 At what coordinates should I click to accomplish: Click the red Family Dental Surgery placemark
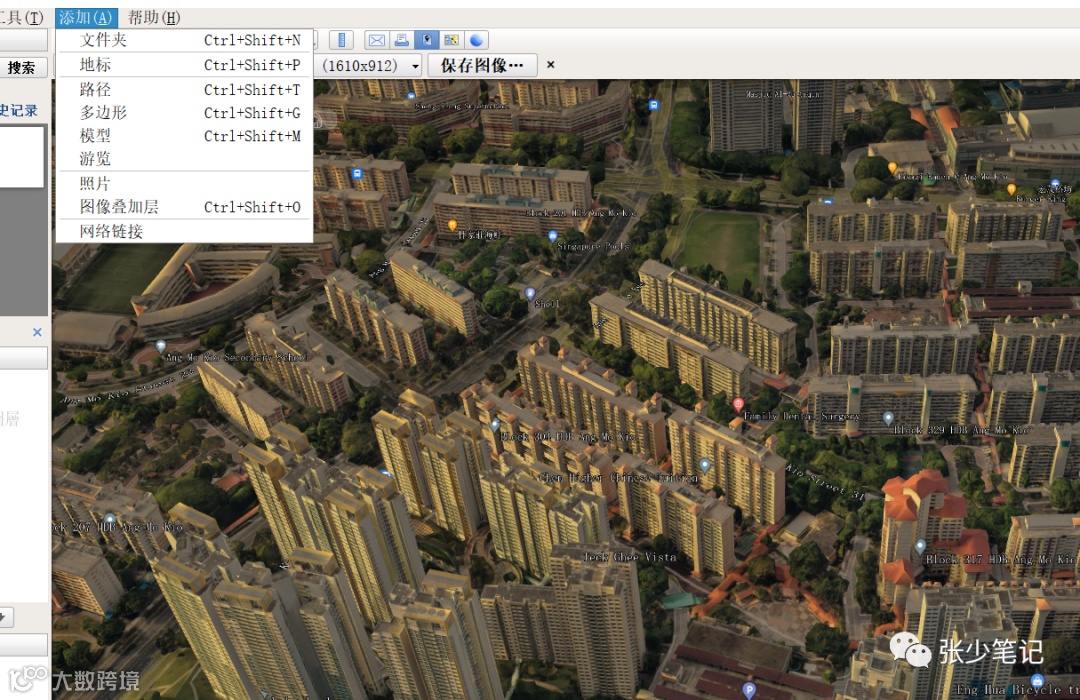coord(738,404)
